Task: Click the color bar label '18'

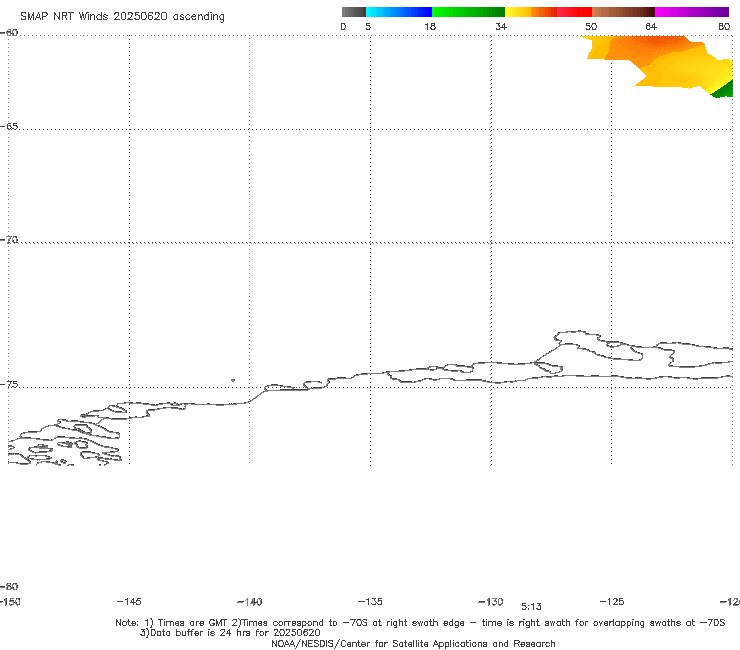Action: point(430,26)
